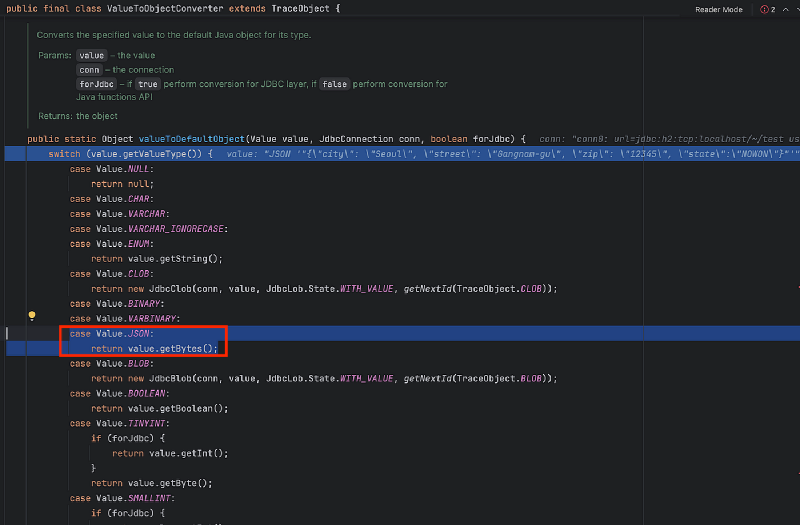The height and width of the screenshot is (525, 800).
Task: Click the 'boolean forJdbc' parameter in signature
Action: (472, 139)
